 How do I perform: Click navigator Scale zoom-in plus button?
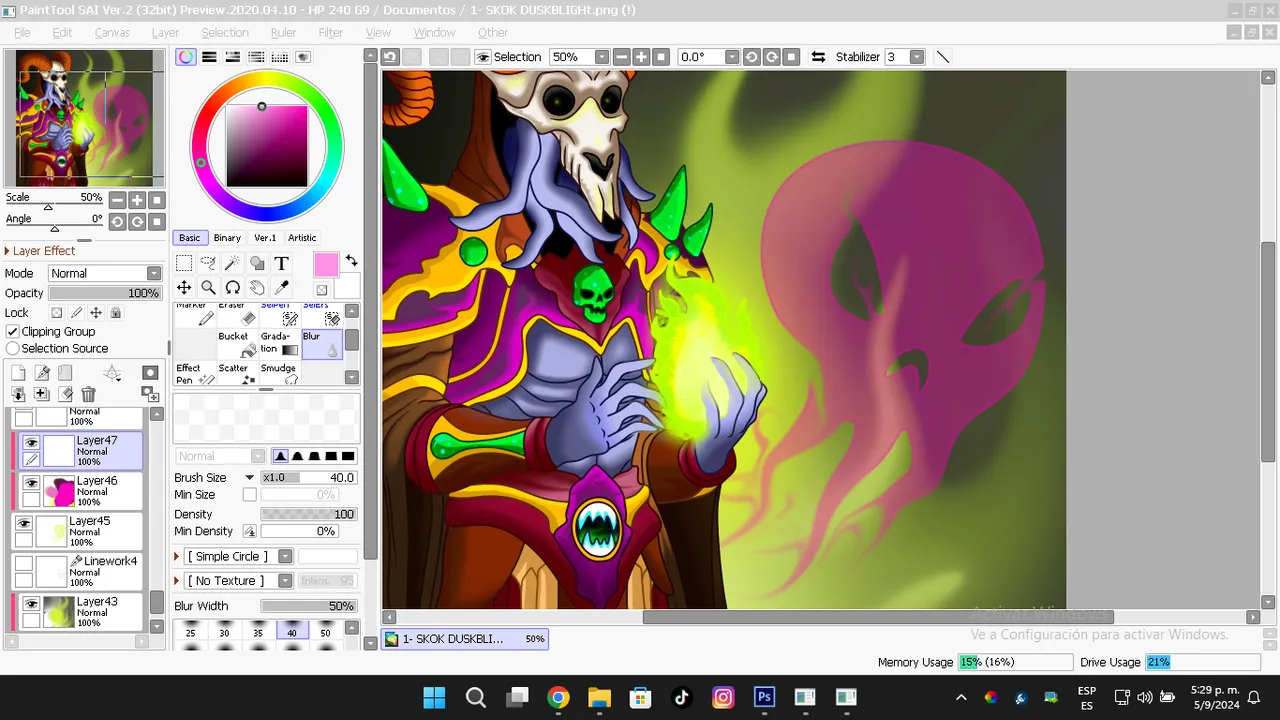pyautogui.click(x=137, y=200)
